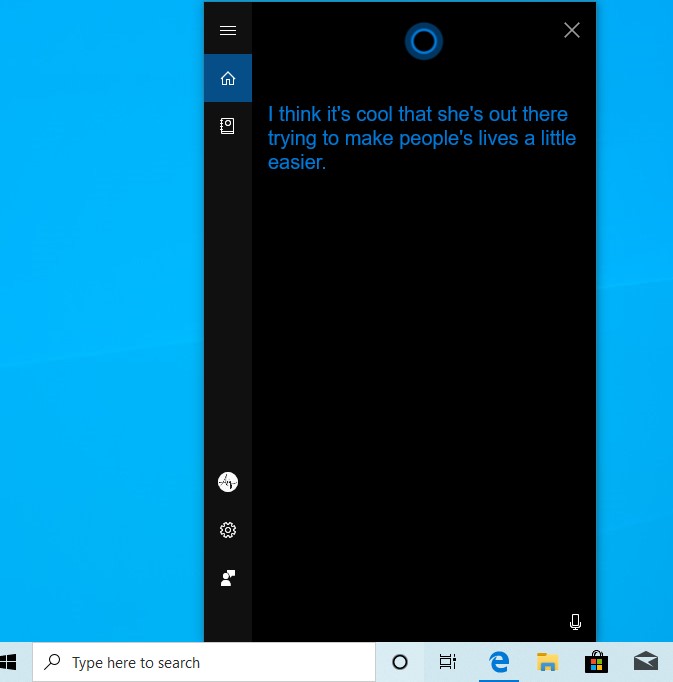Click the microphone icon in Cortana
Viewport: 673px width, 682px height.
(575, 622)
